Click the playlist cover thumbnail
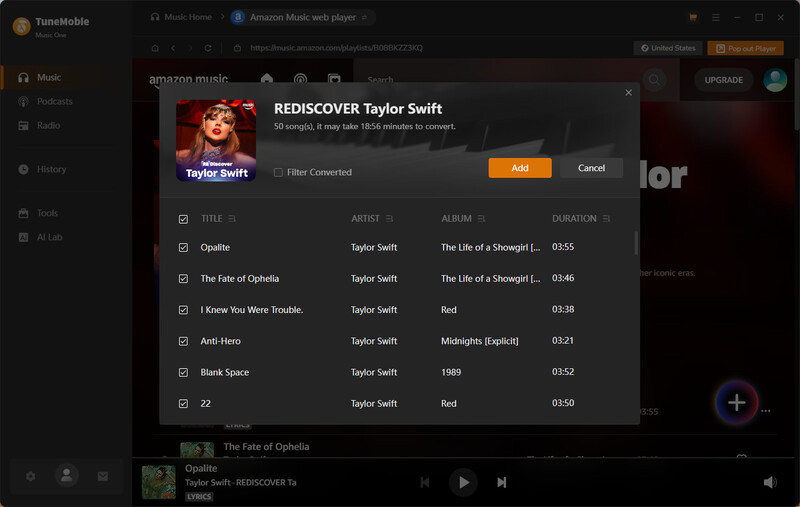This screenshot has height=507, width=800. 216,140
